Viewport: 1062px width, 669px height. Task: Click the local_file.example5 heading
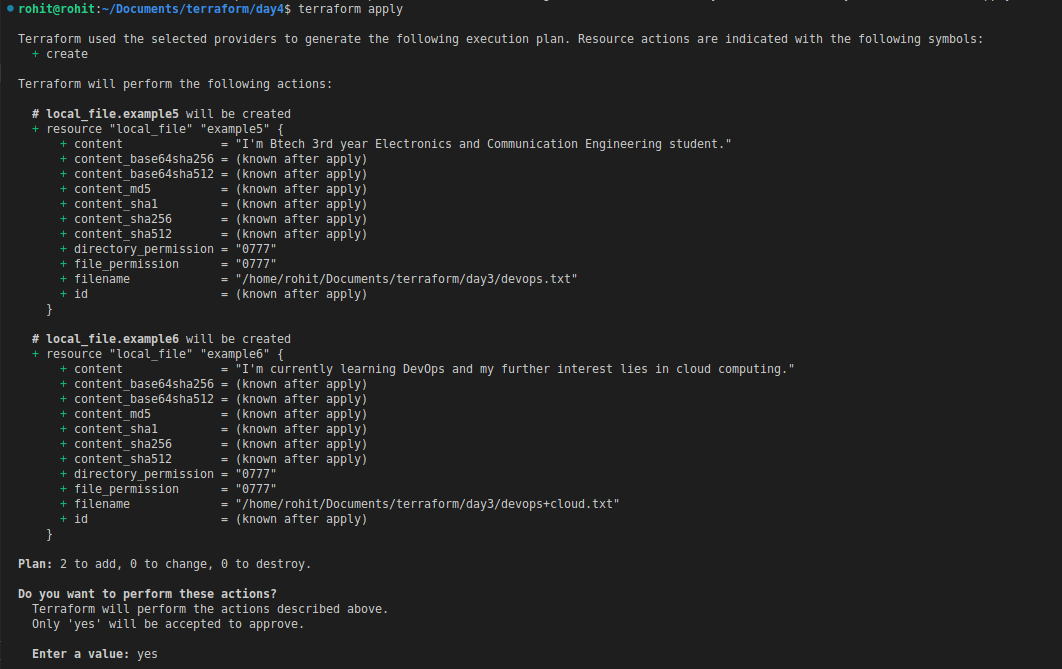click(112, 114)
